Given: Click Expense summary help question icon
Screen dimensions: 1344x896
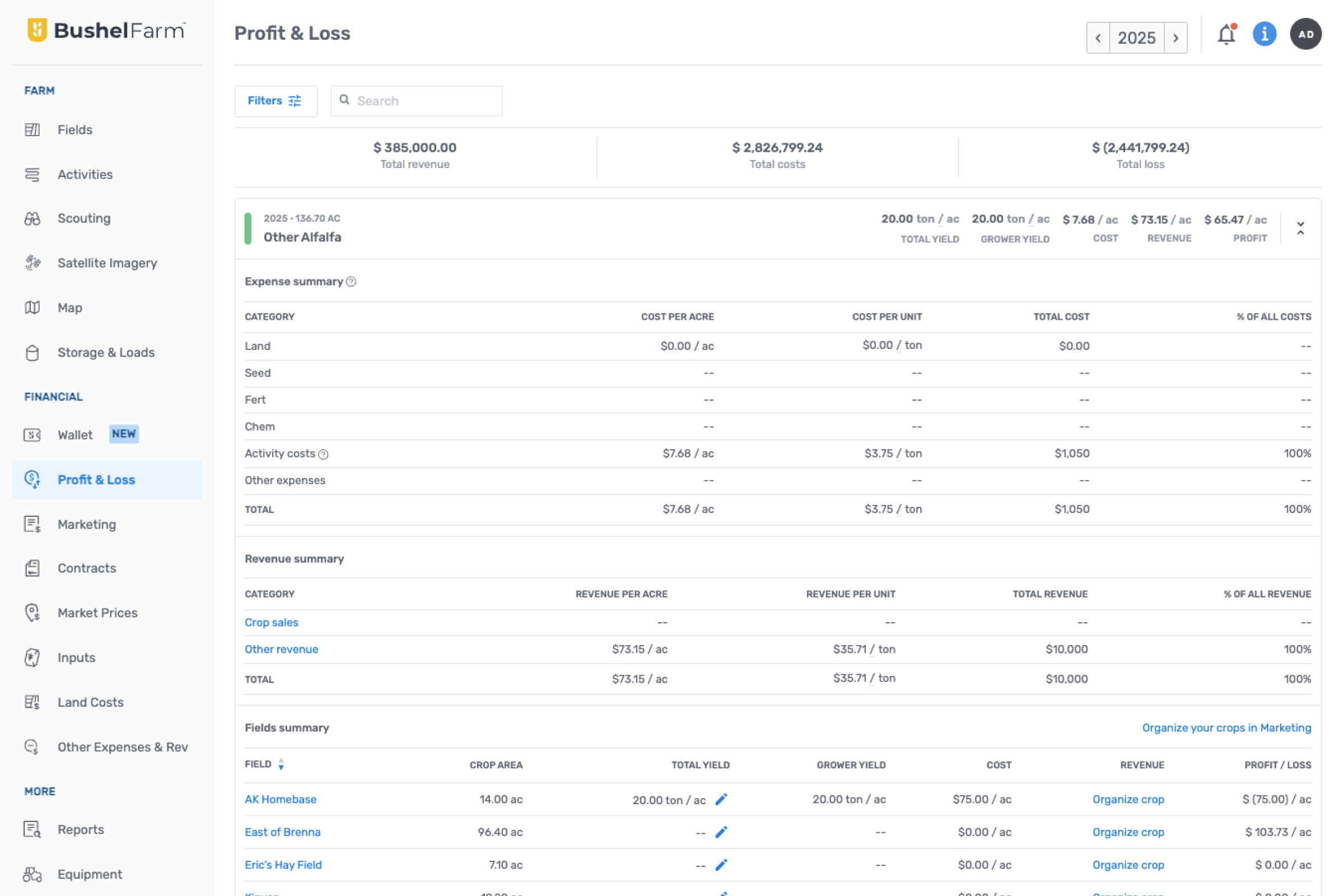Looking at the screenshot, I should pos(352,282).
